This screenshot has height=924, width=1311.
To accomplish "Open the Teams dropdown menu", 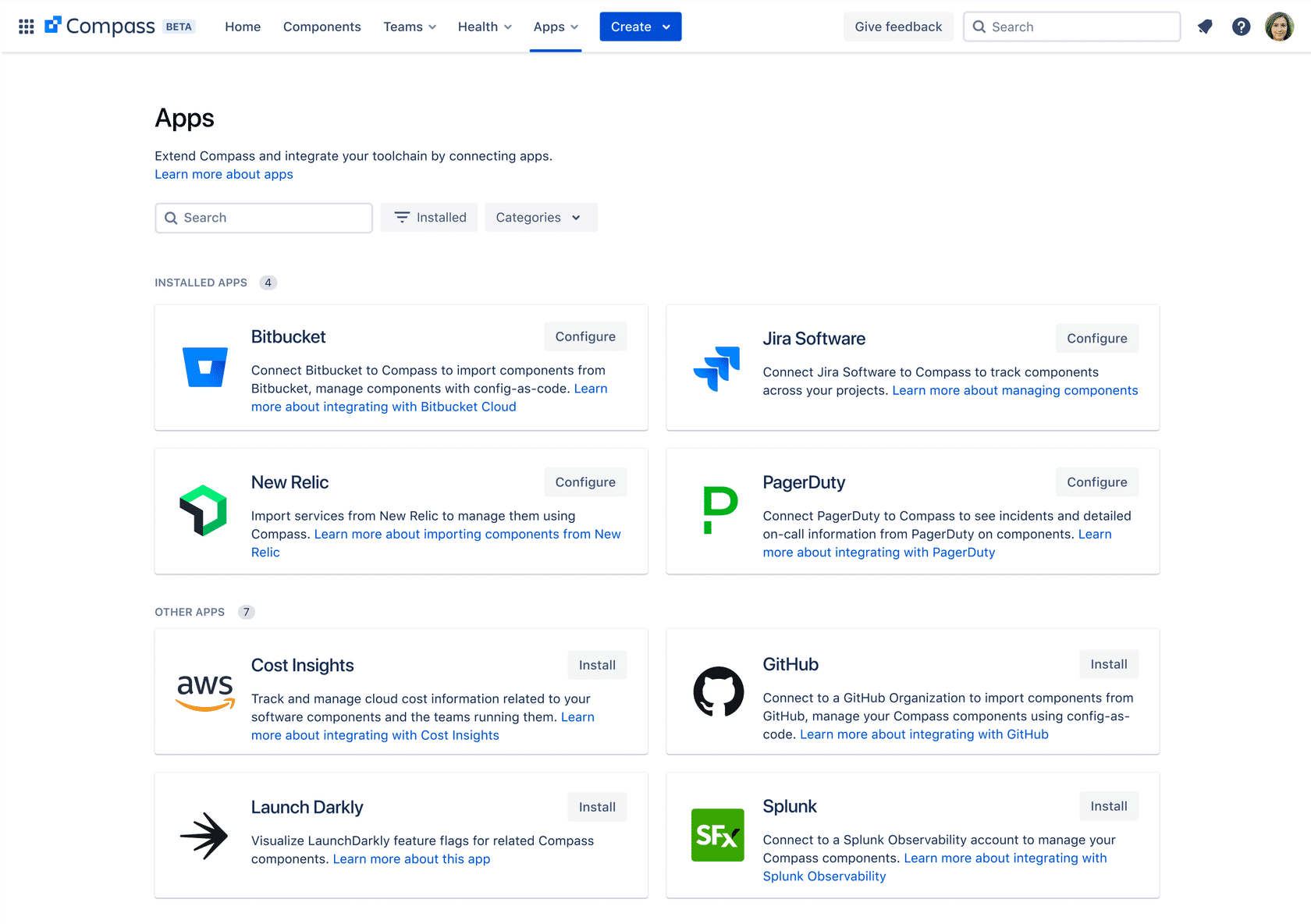I will click(x=410, y=27).
